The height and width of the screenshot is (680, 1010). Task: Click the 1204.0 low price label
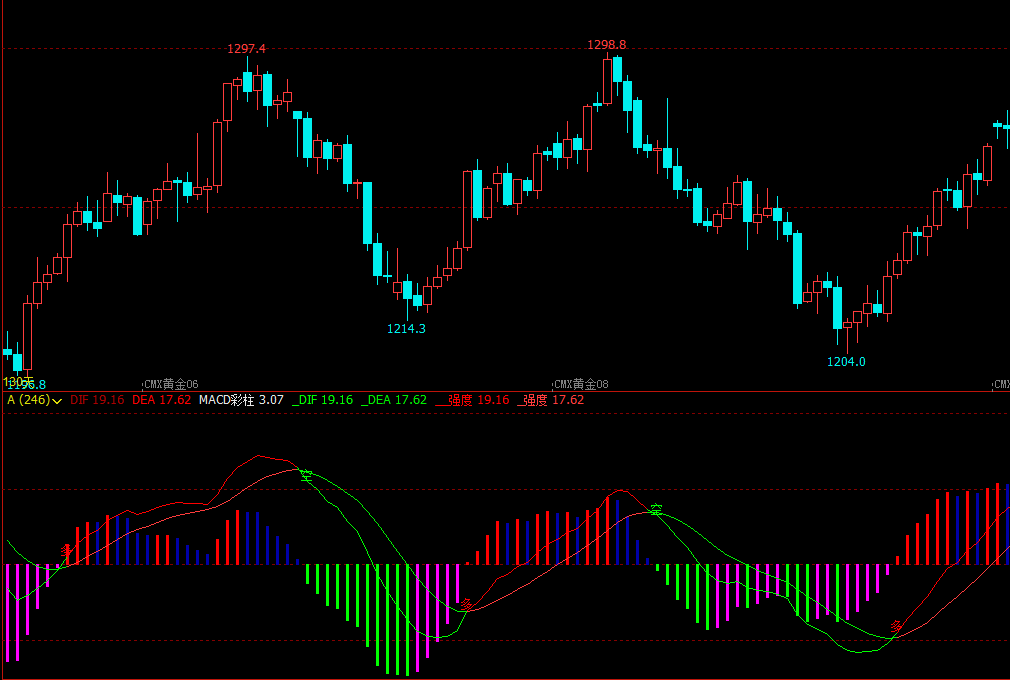point(846,362)
